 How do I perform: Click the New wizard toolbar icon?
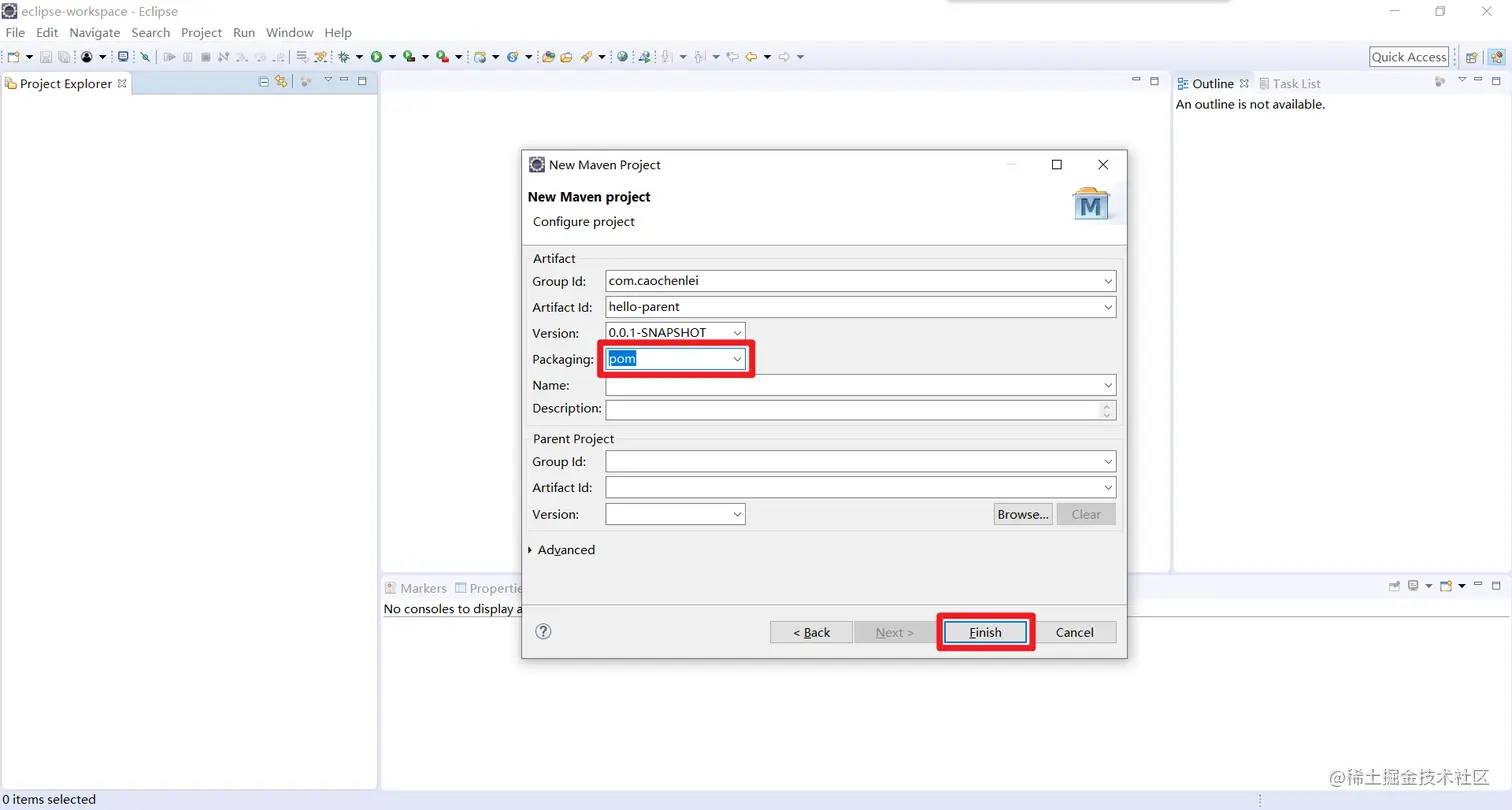tap(13, 57)
